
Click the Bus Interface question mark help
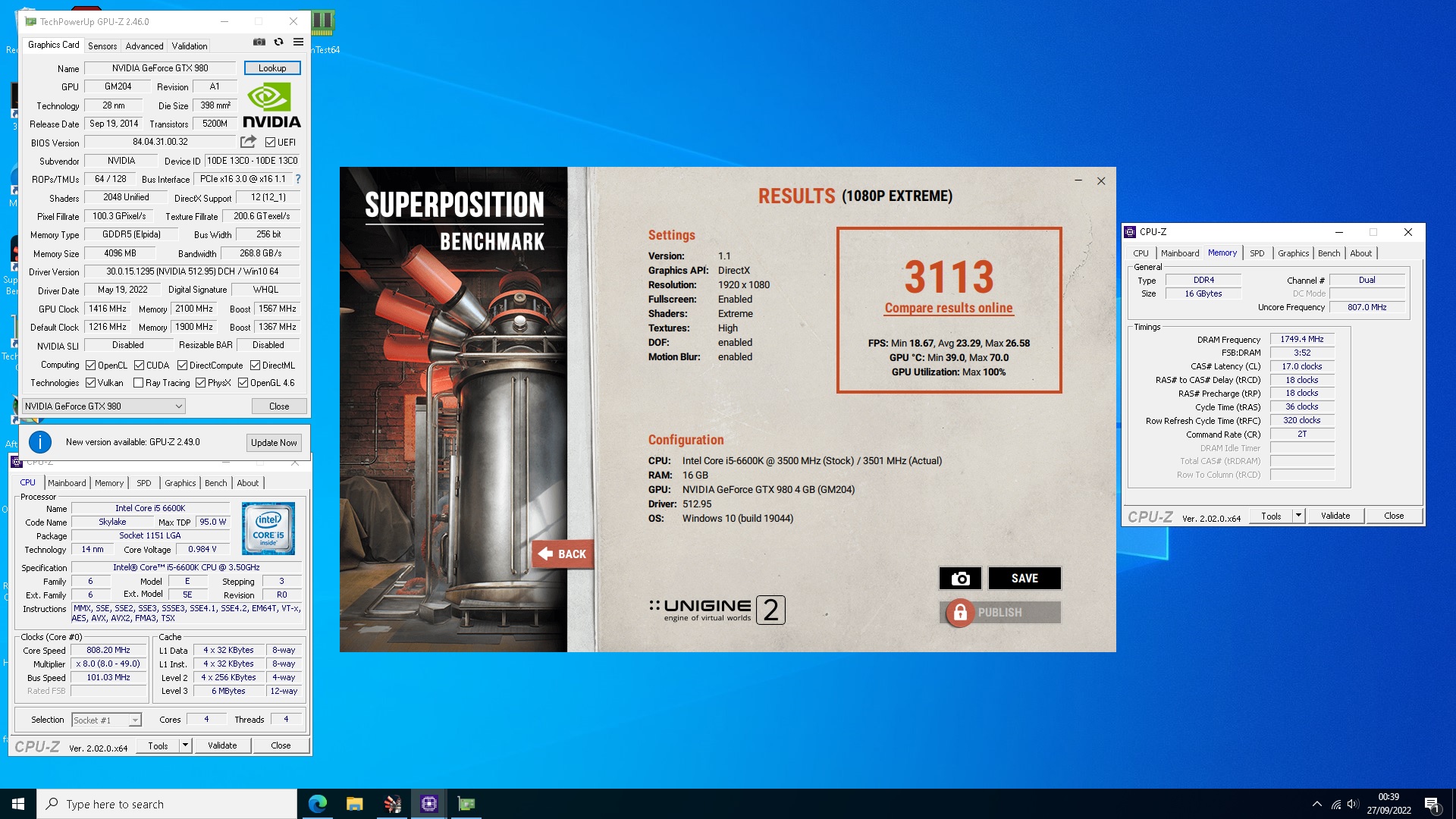coord(298,179)
